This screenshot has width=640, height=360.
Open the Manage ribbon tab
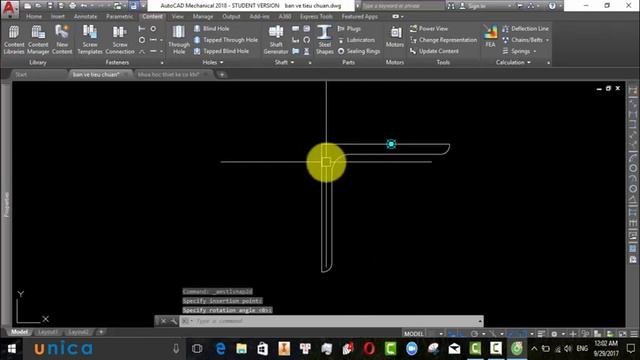[203, 17]
